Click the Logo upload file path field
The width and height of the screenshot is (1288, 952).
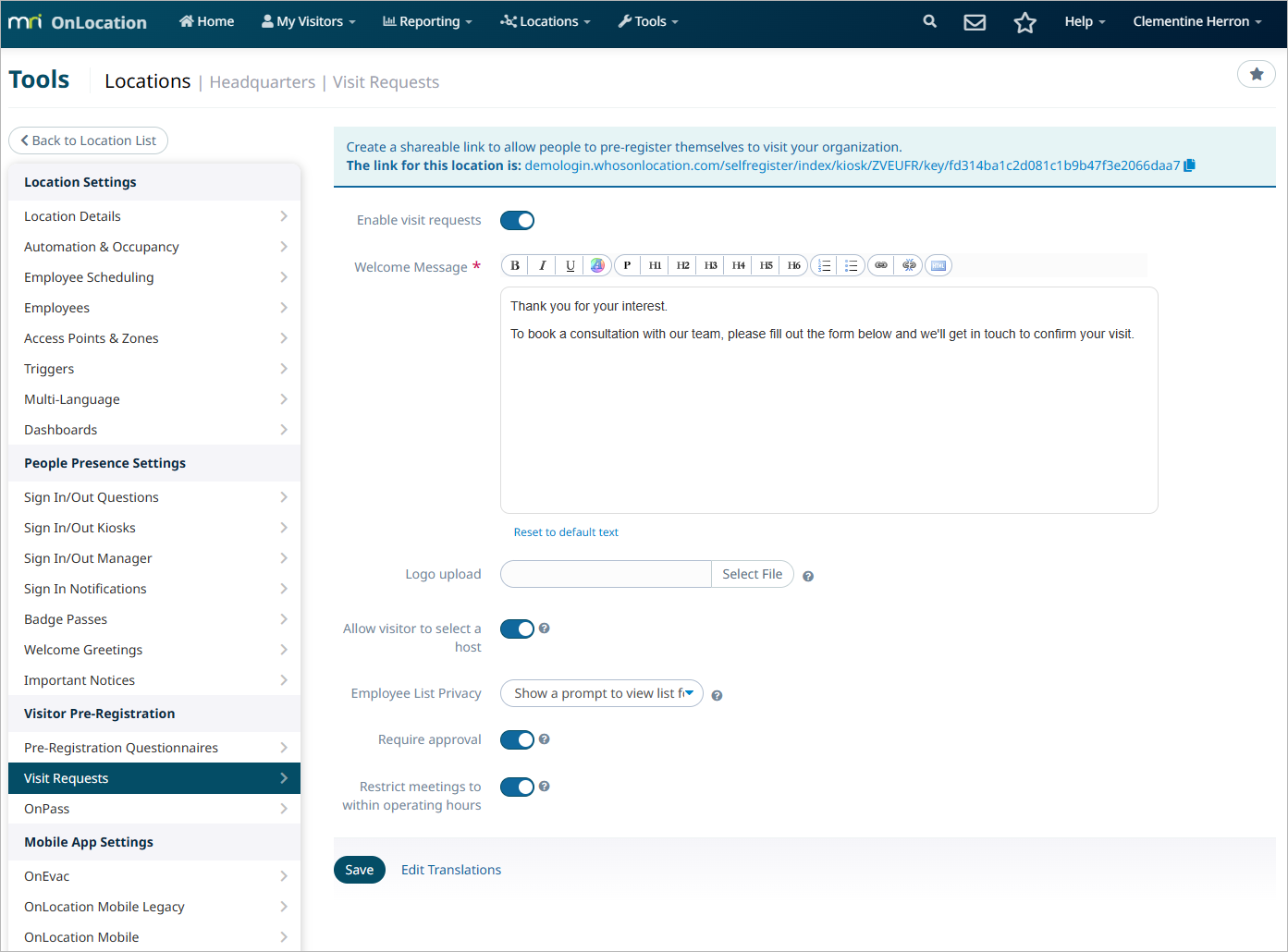point(606,574)
